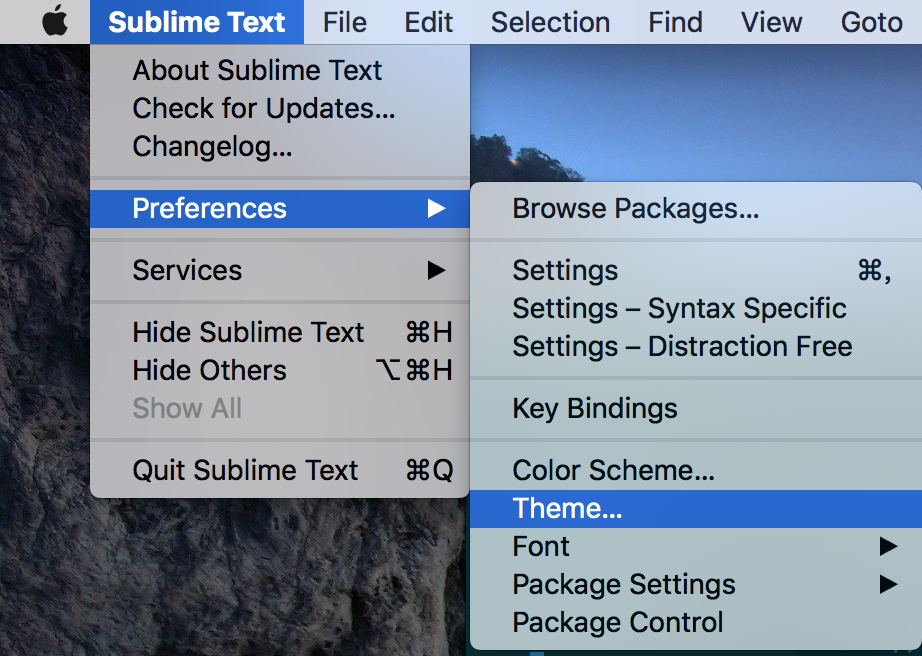Screen dimensions: 922x656
Task: Open the Changelog entry
Action: (212, 146)
